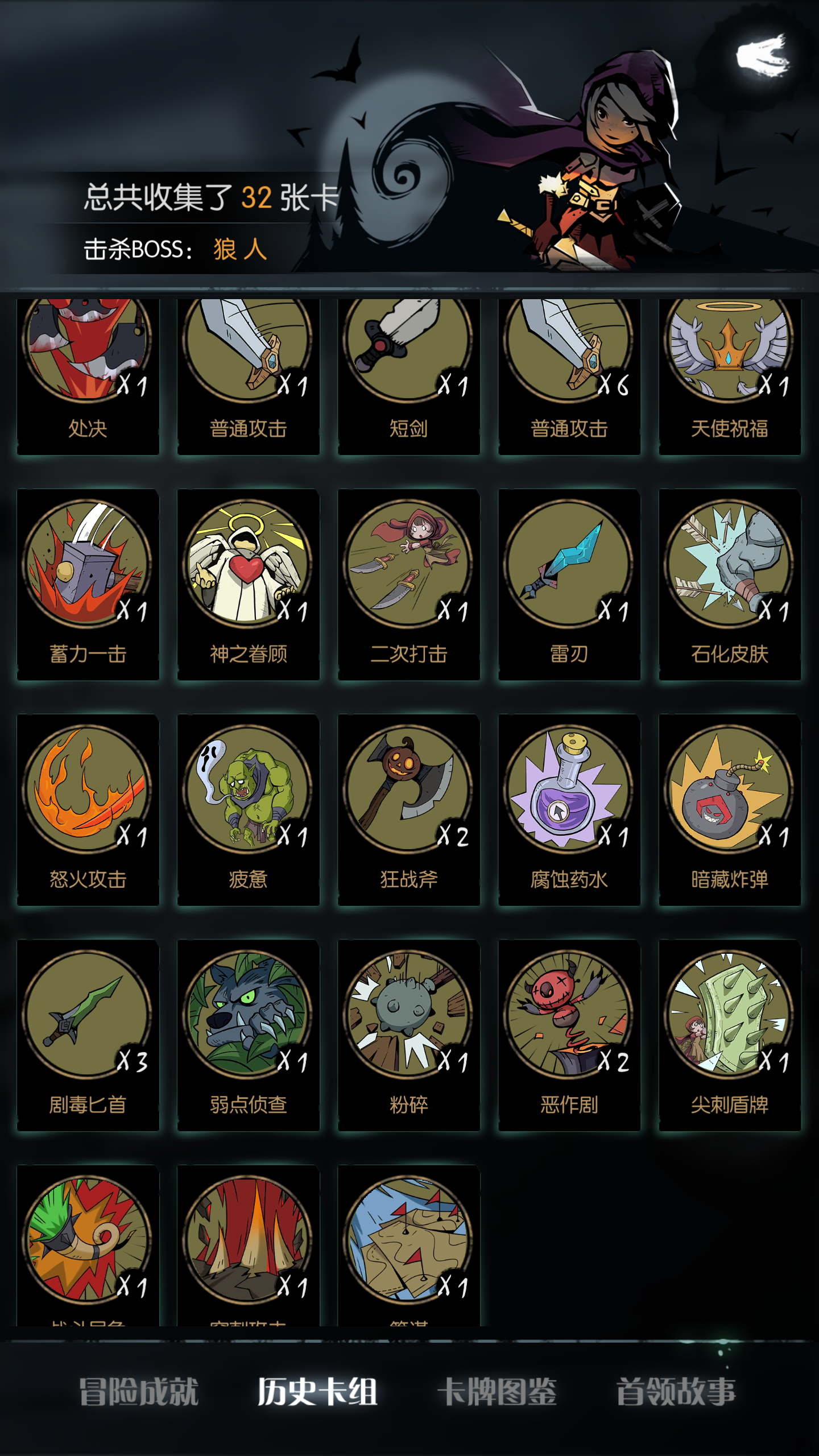Switch to the 冒险成就 tab
This screenshot has width=819, height=1456.
pos(139,1392)
